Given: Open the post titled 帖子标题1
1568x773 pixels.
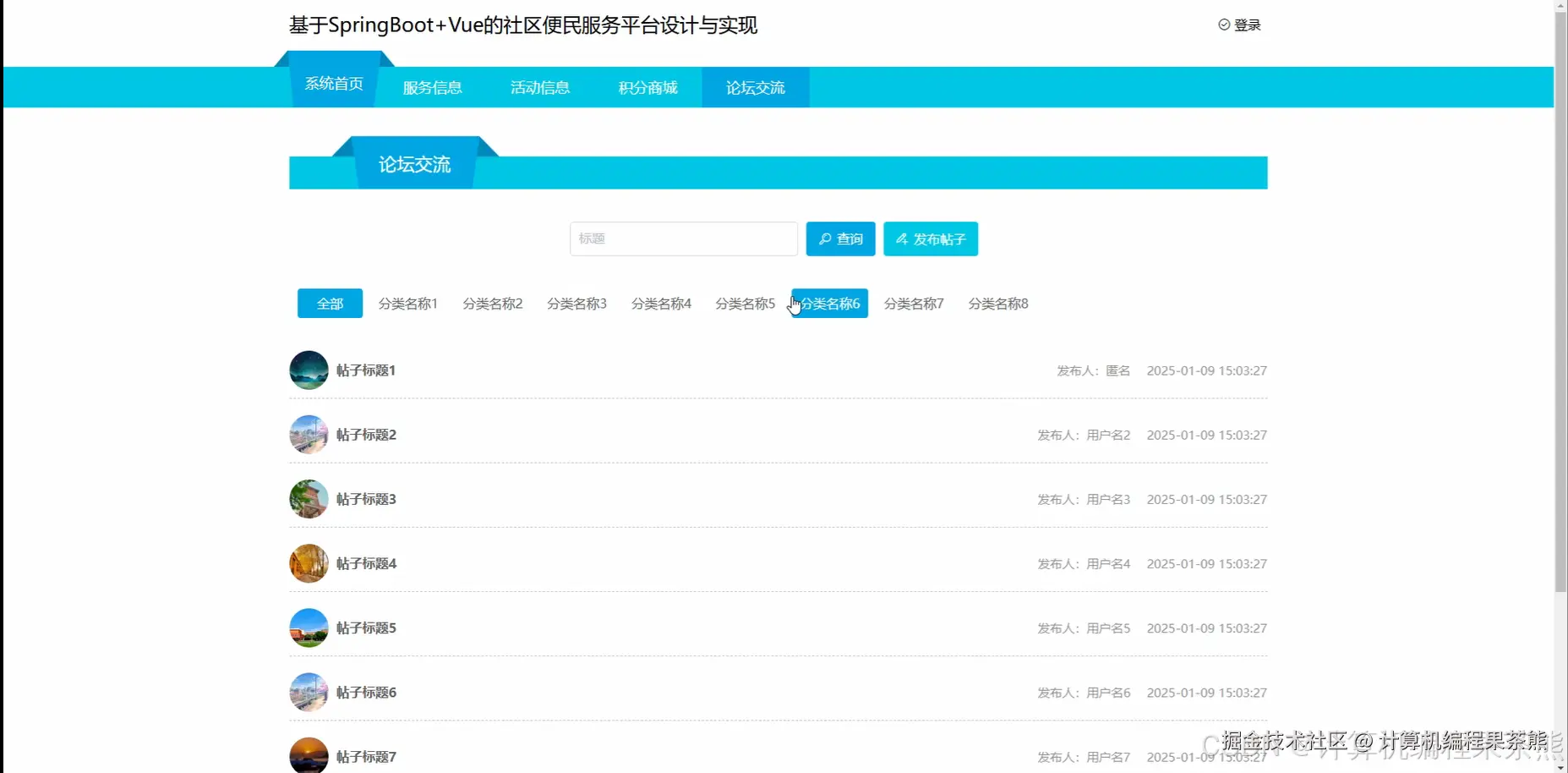Looking at the screenshot, I should point(366,370).
